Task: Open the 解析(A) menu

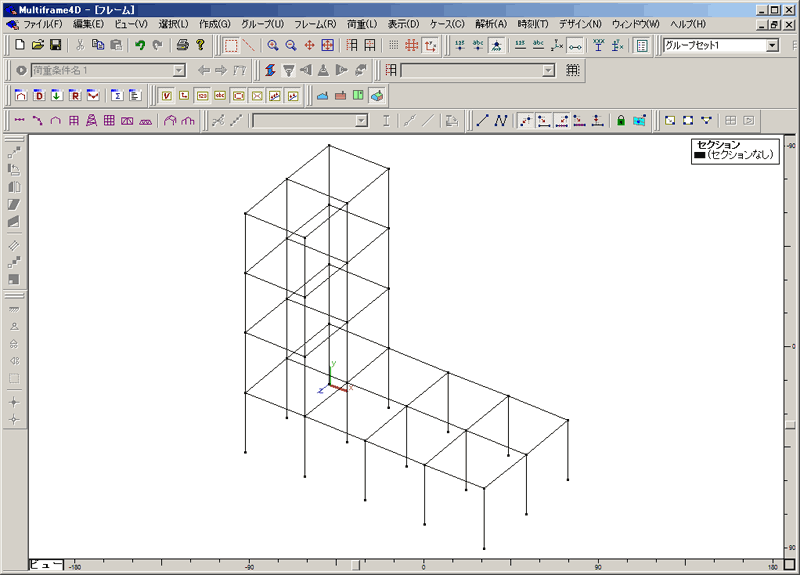Action: [x=490, y=22]
